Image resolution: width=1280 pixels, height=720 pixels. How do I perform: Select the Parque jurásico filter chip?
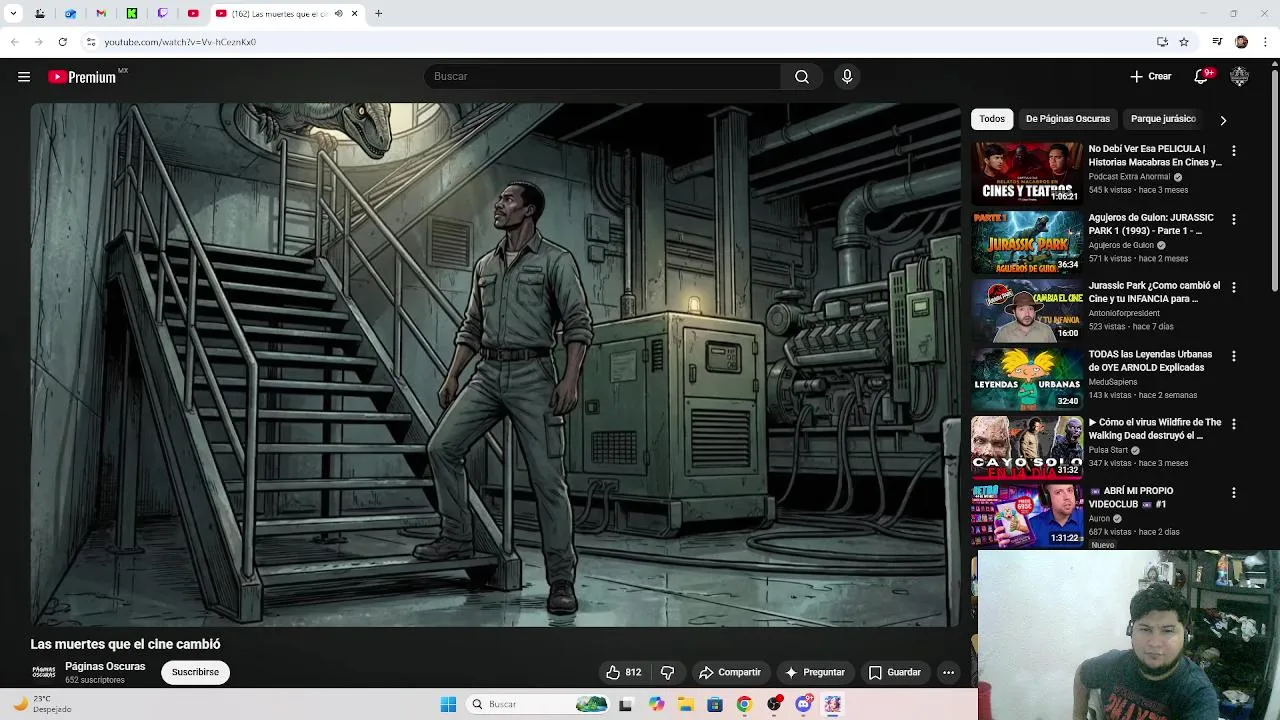click(1163, 119)
